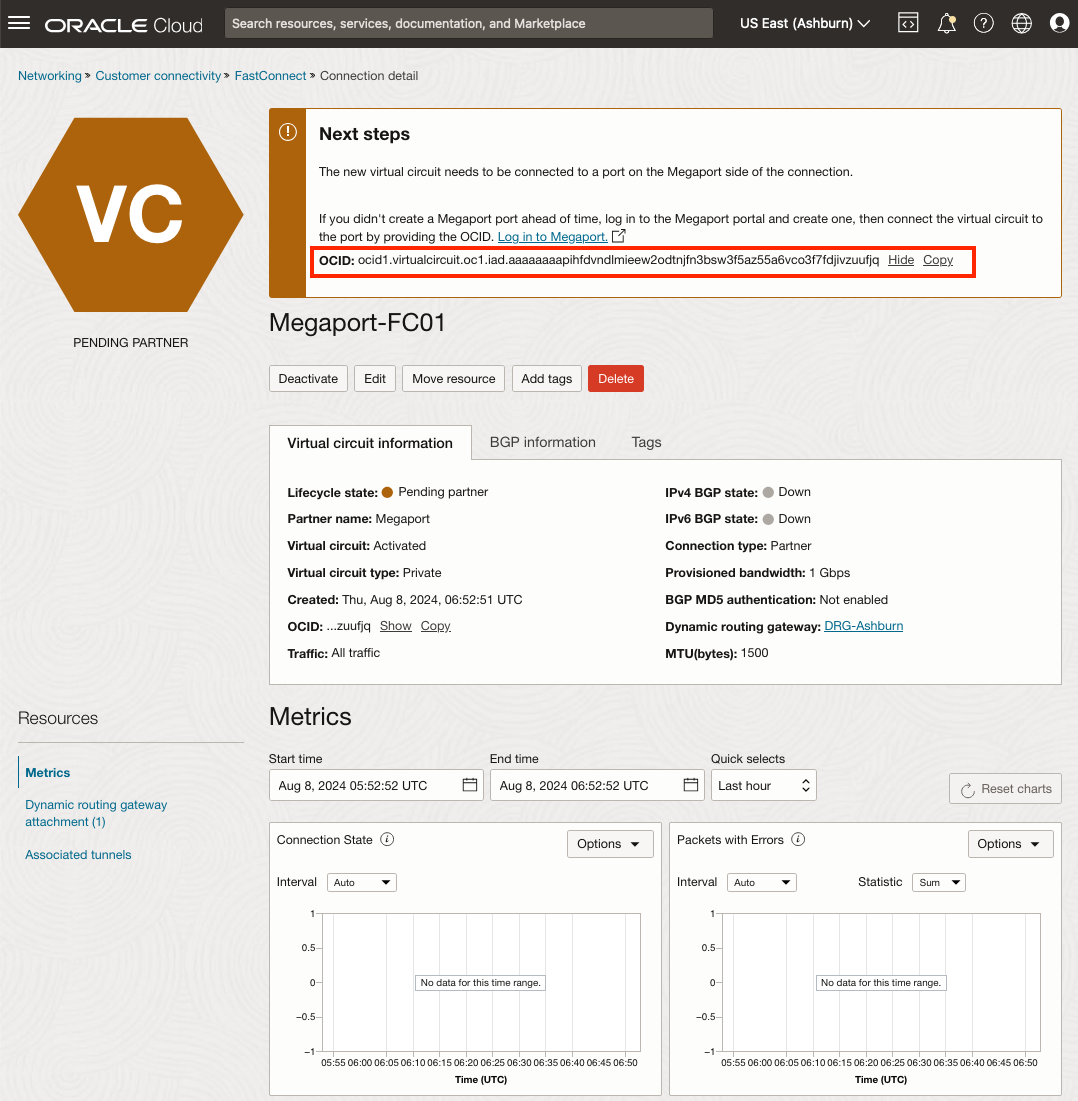
Task: Click the Add tags button
Action: [x=546, y=378]
